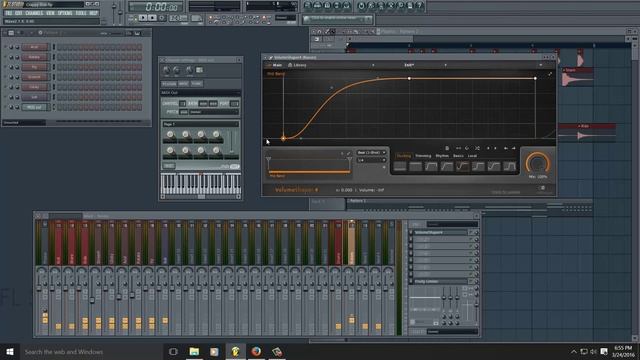The image size is (640, 360).
Task: Open the piano roll shortcut icon
Action: (327, 6)
